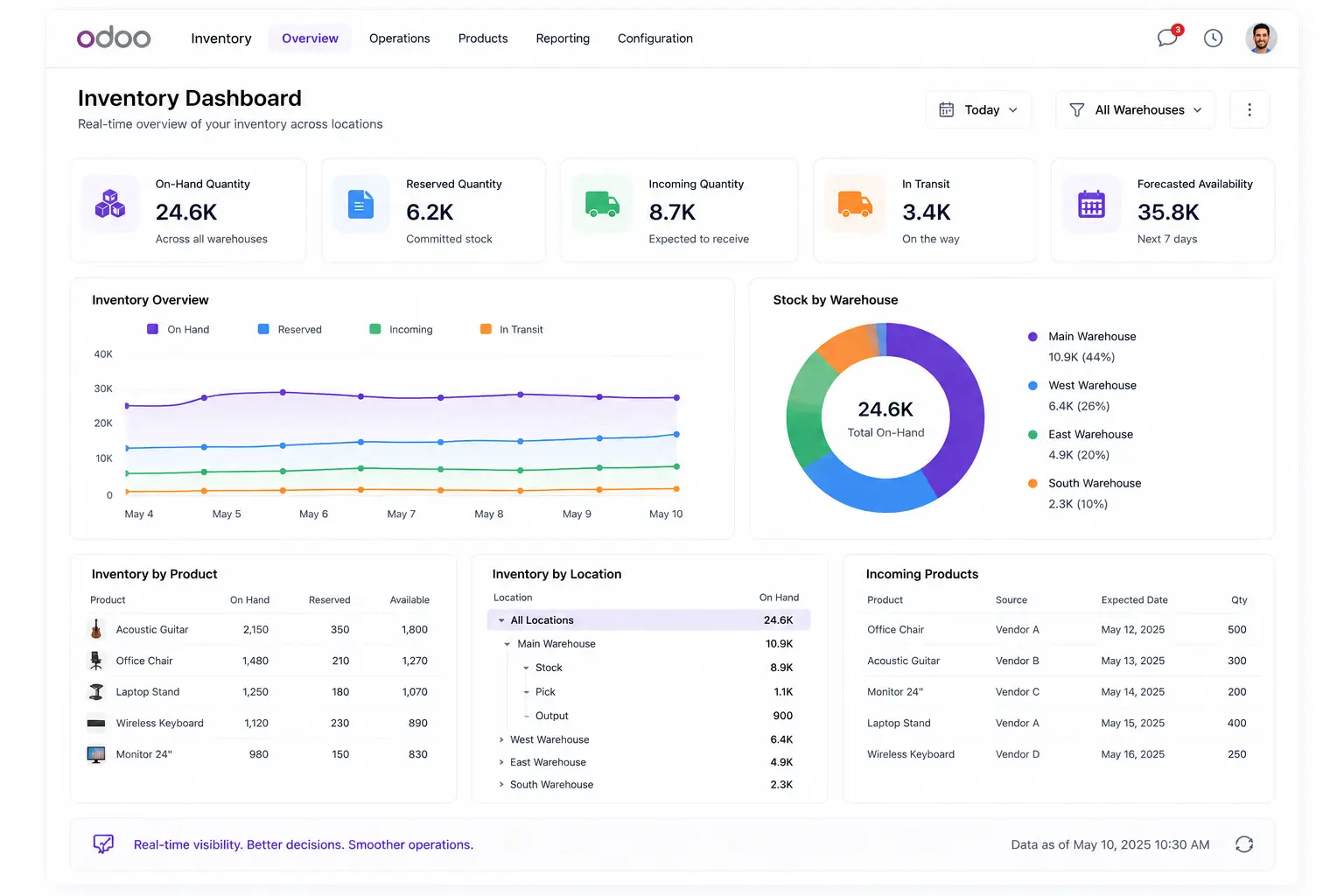Click the On Hand data point at May 6

pyautogui.click(x=283, y=392)
